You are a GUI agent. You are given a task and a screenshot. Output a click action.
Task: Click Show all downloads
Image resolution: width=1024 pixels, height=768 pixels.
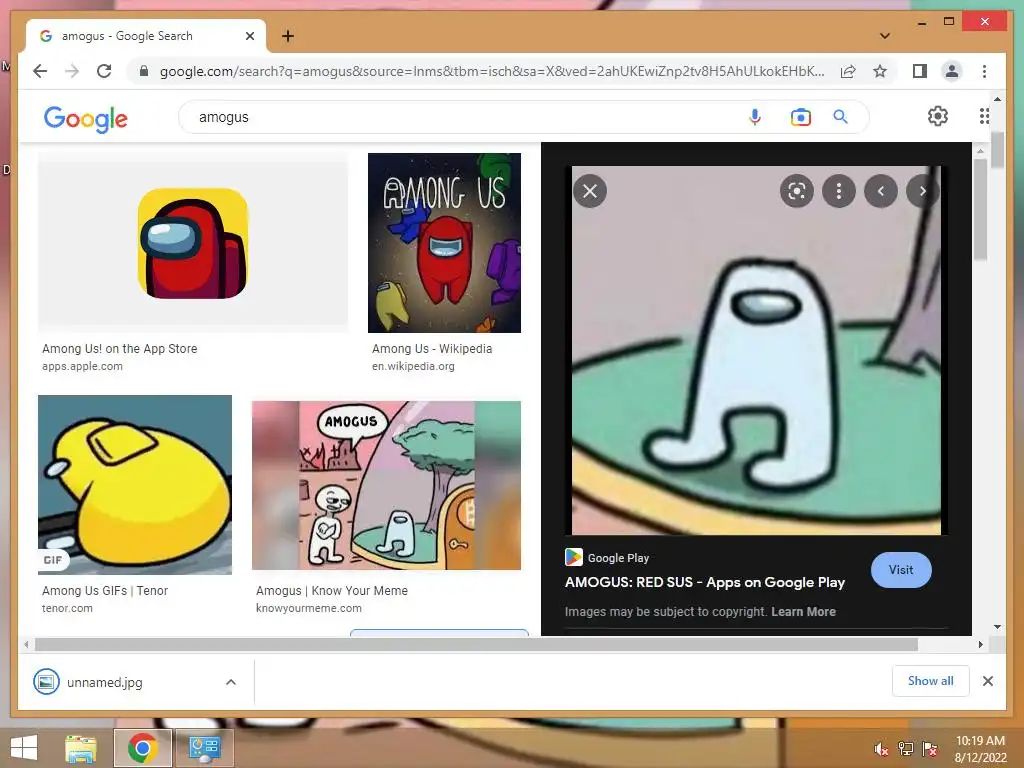point(931,681)
